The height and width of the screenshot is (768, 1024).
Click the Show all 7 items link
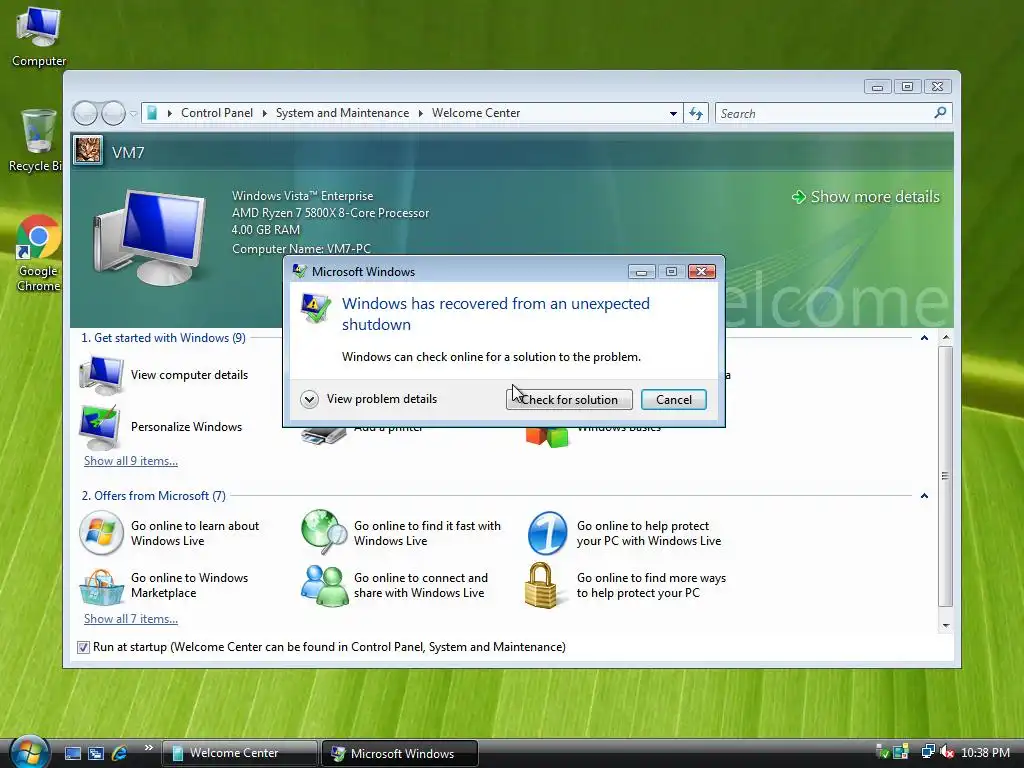pyautogui.click(x=131, y=619)
